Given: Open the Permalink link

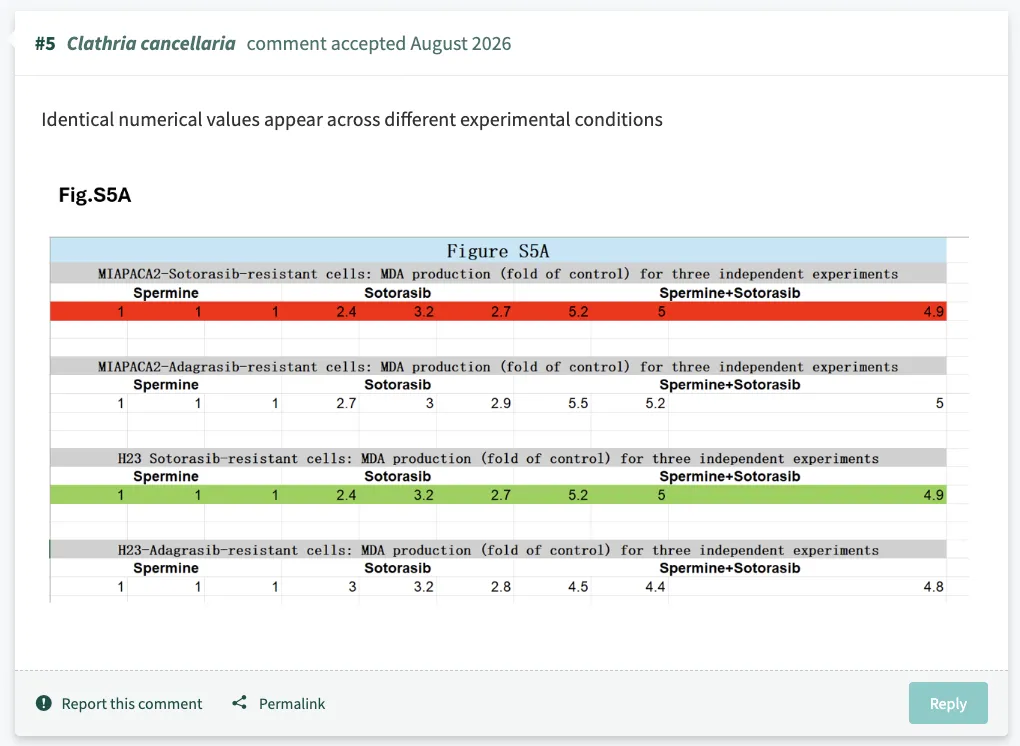Looking at the screenshot, I should (x=292, y=704).
